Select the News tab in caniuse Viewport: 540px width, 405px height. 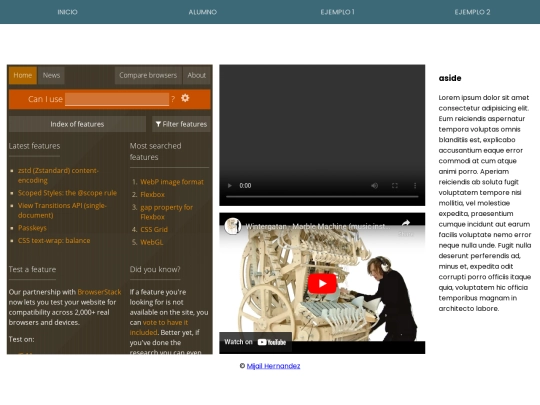click(51, 75)
